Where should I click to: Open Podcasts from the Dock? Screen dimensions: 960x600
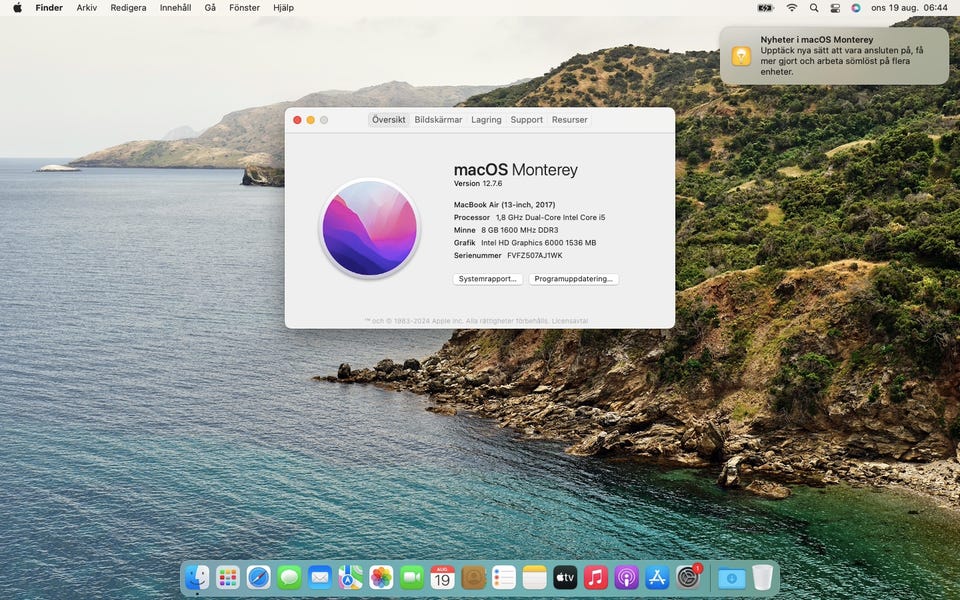pyautogui.click(x=626, y=577)
